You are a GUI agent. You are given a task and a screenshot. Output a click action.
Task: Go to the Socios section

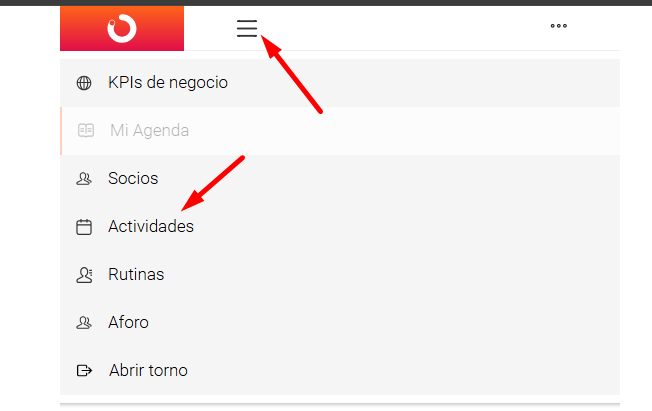click(340, 178)
